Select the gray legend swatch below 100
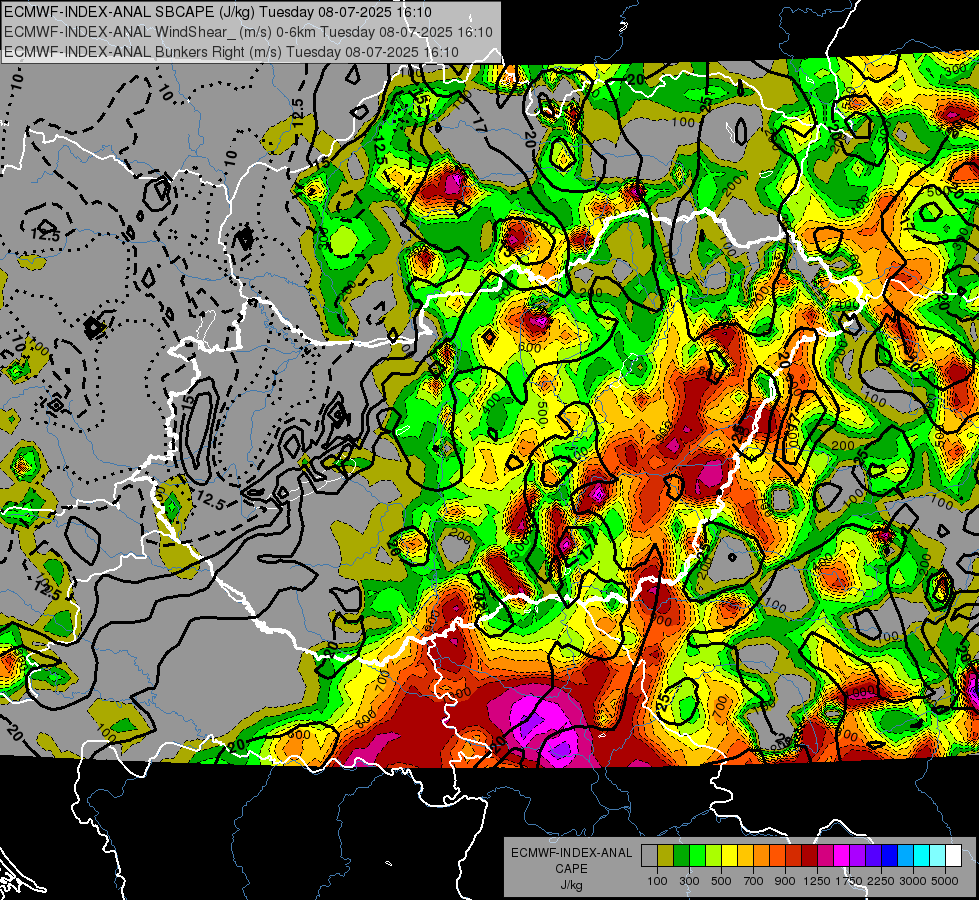The height and width of the screenshot is (900, 979). tap(649, 856)
